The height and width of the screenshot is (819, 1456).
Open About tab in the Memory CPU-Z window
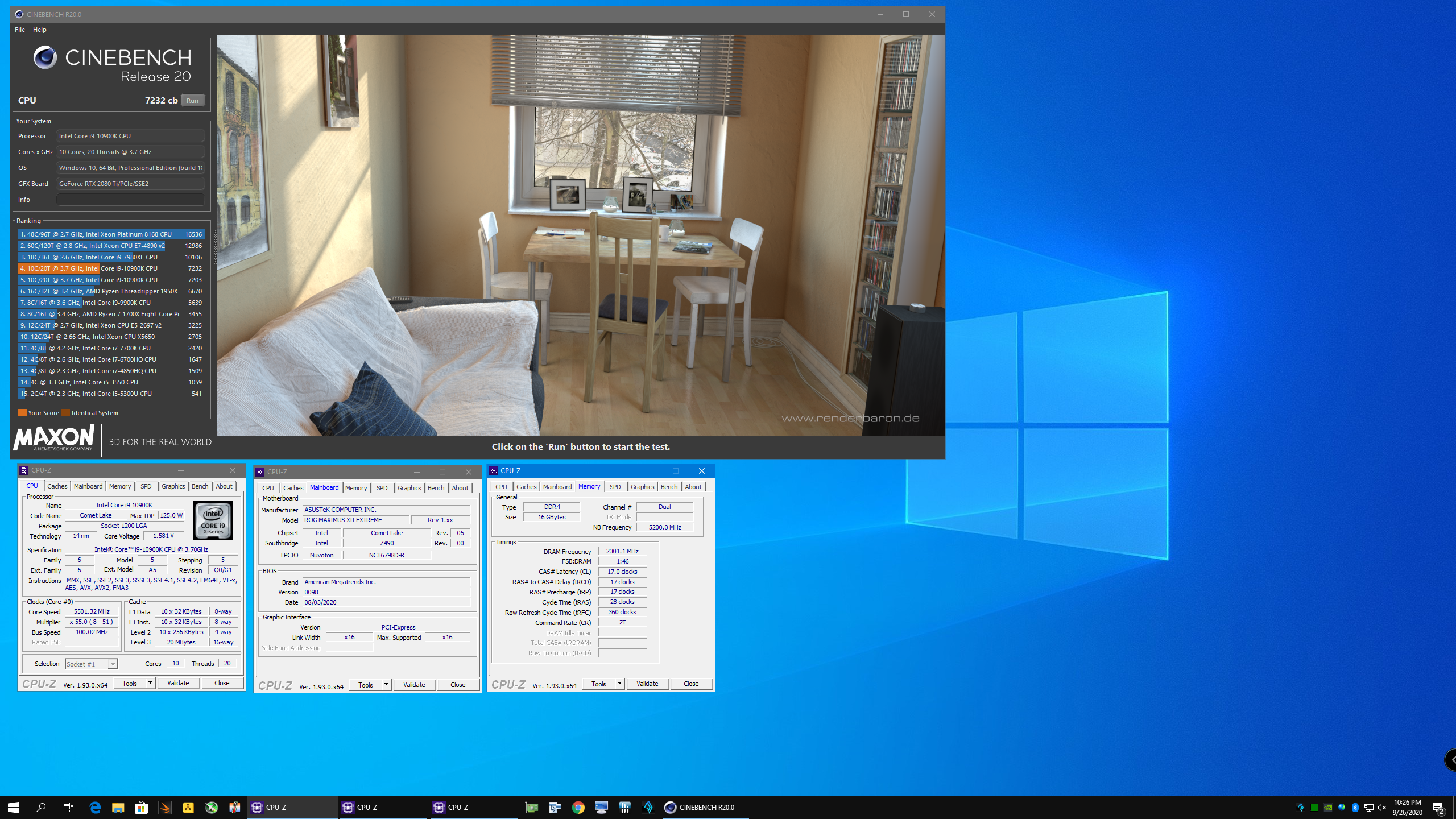coord(693,487)
